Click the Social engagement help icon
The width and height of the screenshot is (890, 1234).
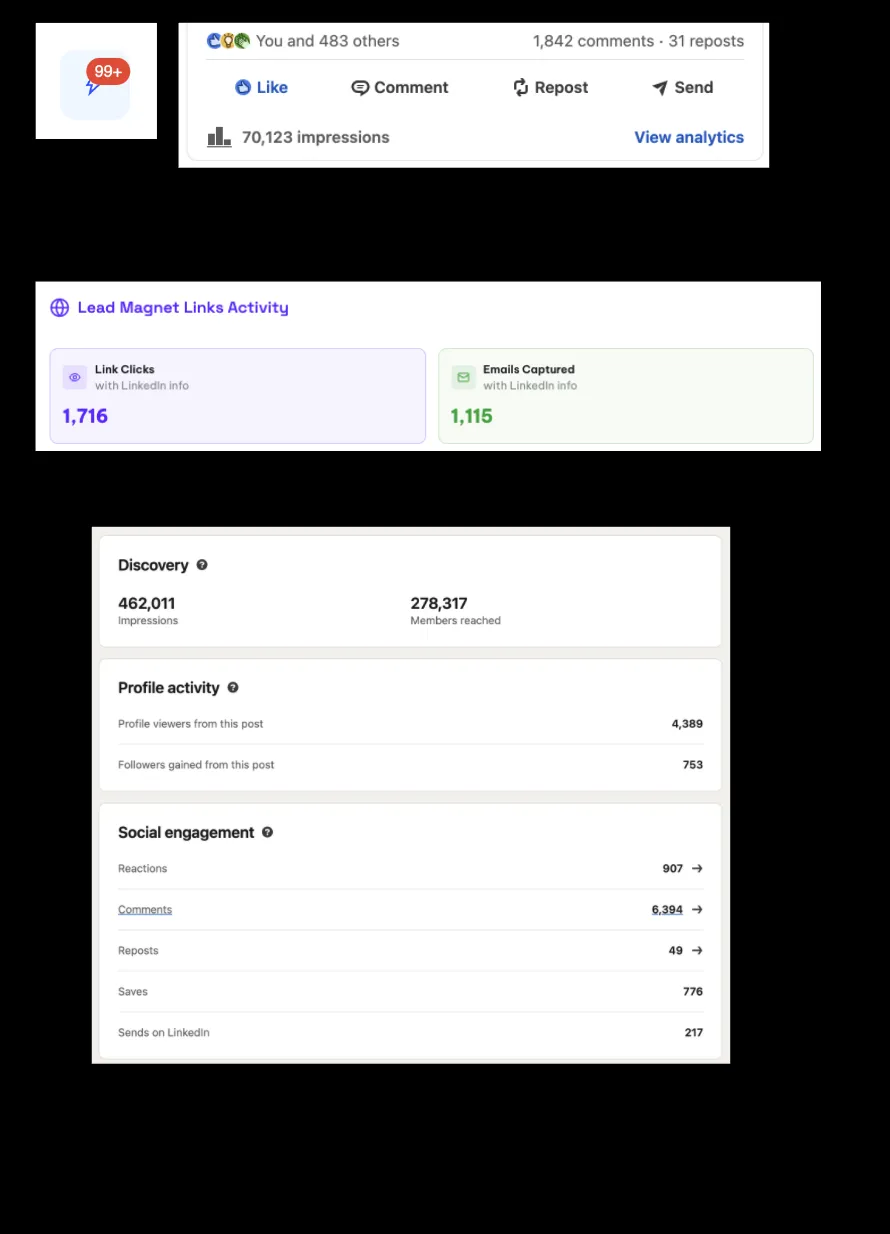click(267, 832)
